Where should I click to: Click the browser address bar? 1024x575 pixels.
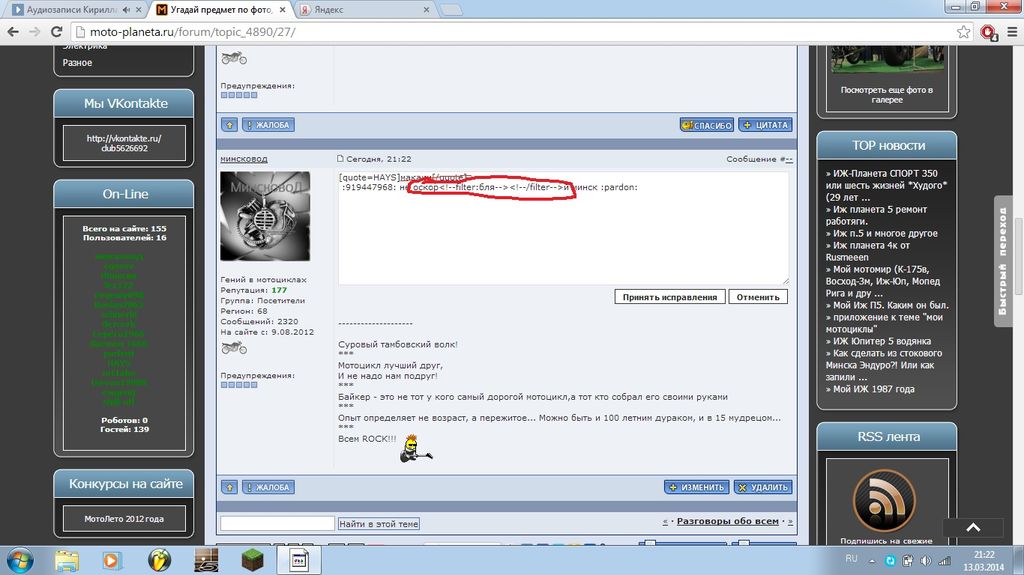500,32
